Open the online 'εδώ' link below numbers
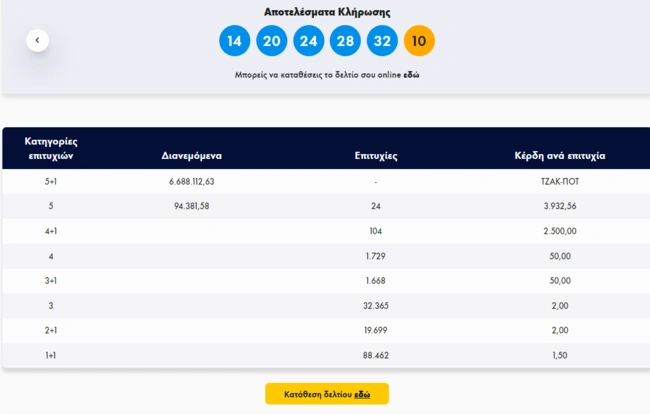This screenshot has height=414, width=650. point(411,75)
